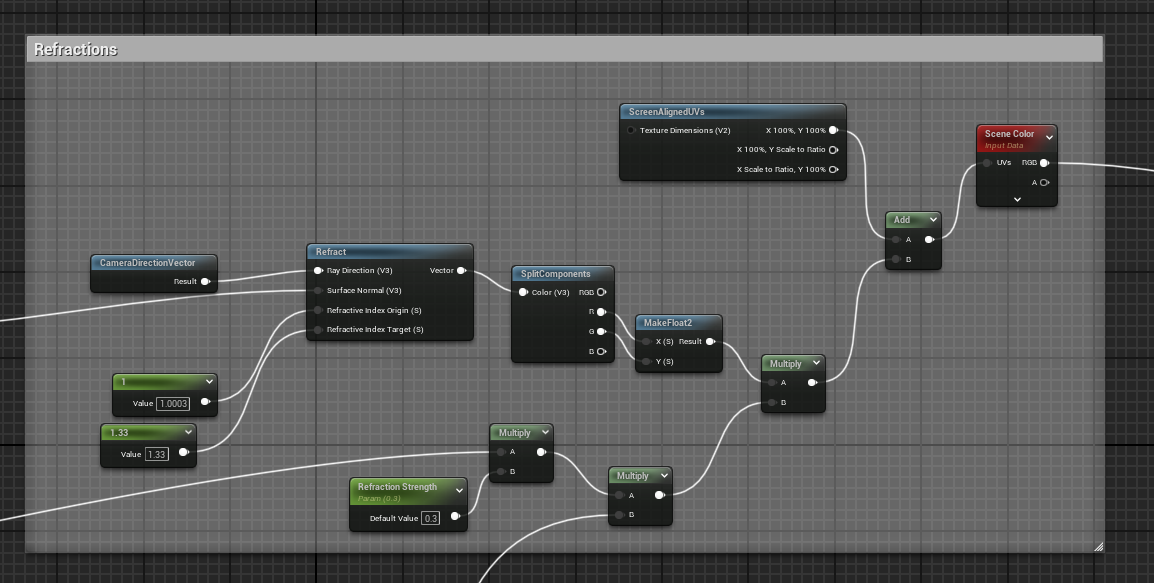
Task: Click the Scene Color A output pin
Action: tap(1044, 182)
